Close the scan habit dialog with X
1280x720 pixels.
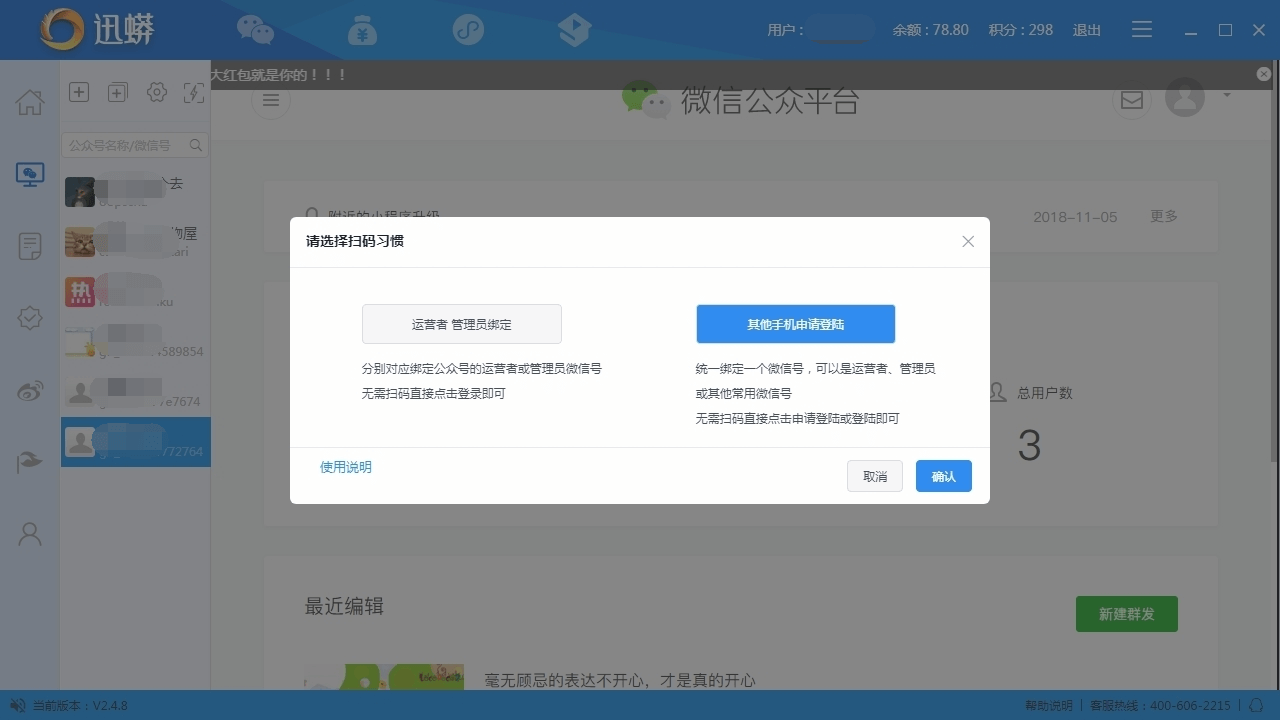pos(967,242)
